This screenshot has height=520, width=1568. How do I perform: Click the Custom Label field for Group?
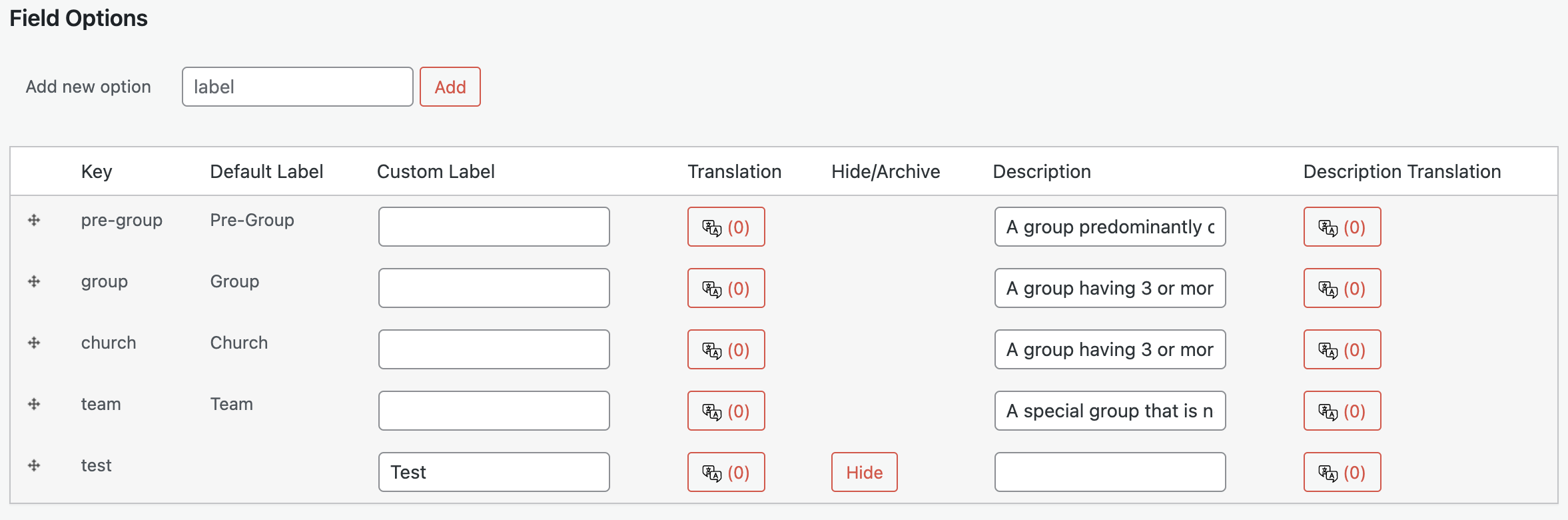[494, 288]
